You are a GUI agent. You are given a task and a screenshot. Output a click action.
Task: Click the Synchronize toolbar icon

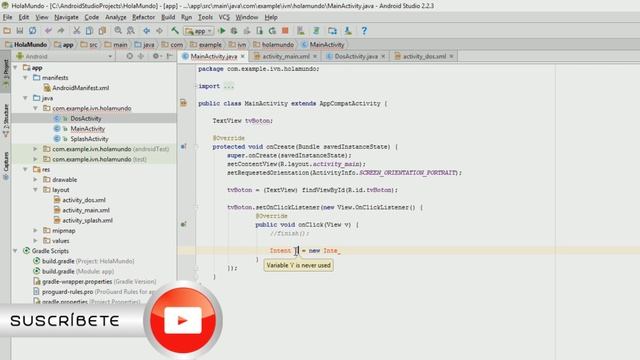[32, 31]
